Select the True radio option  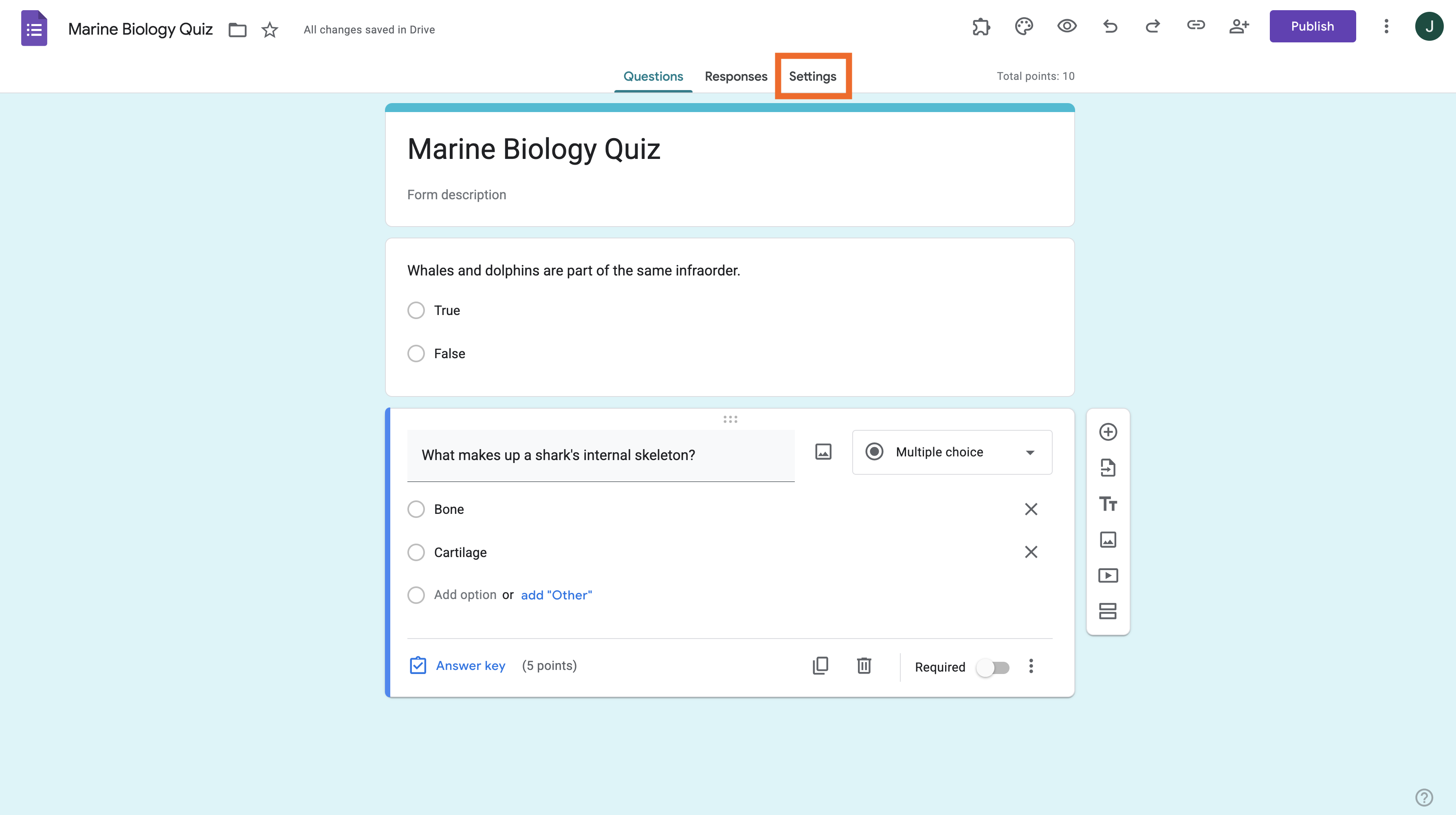click(x=416, y=310)
